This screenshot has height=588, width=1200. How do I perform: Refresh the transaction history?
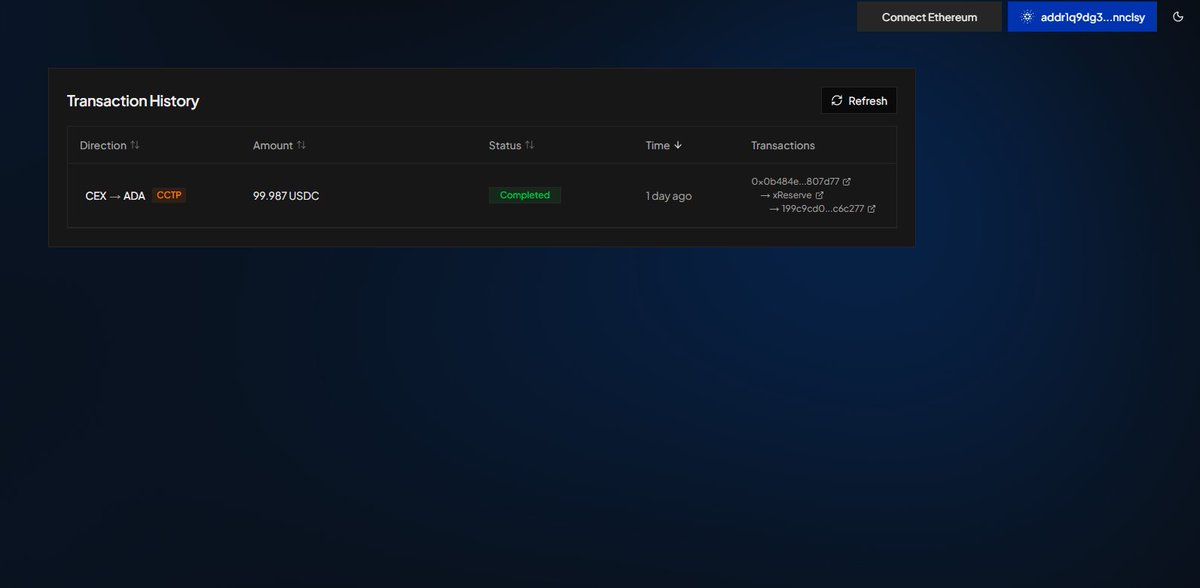coord(859,101)
